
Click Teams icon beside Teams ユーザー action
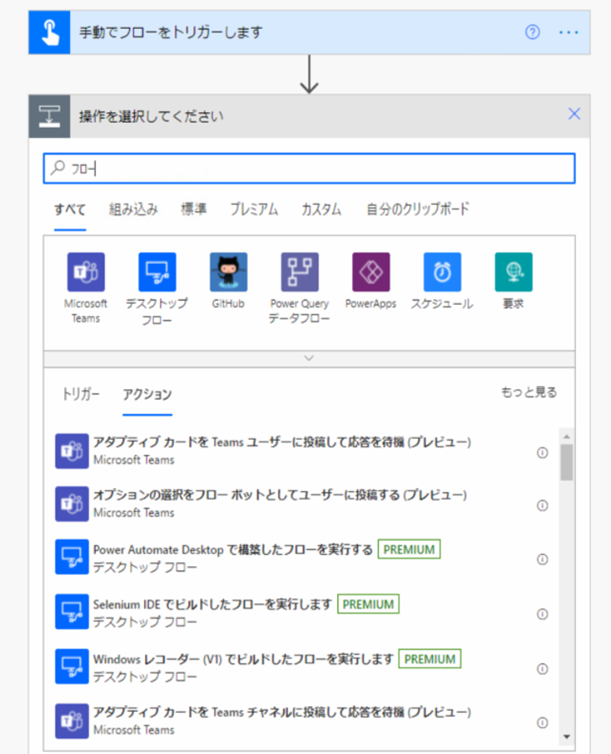tap(72, 451)
